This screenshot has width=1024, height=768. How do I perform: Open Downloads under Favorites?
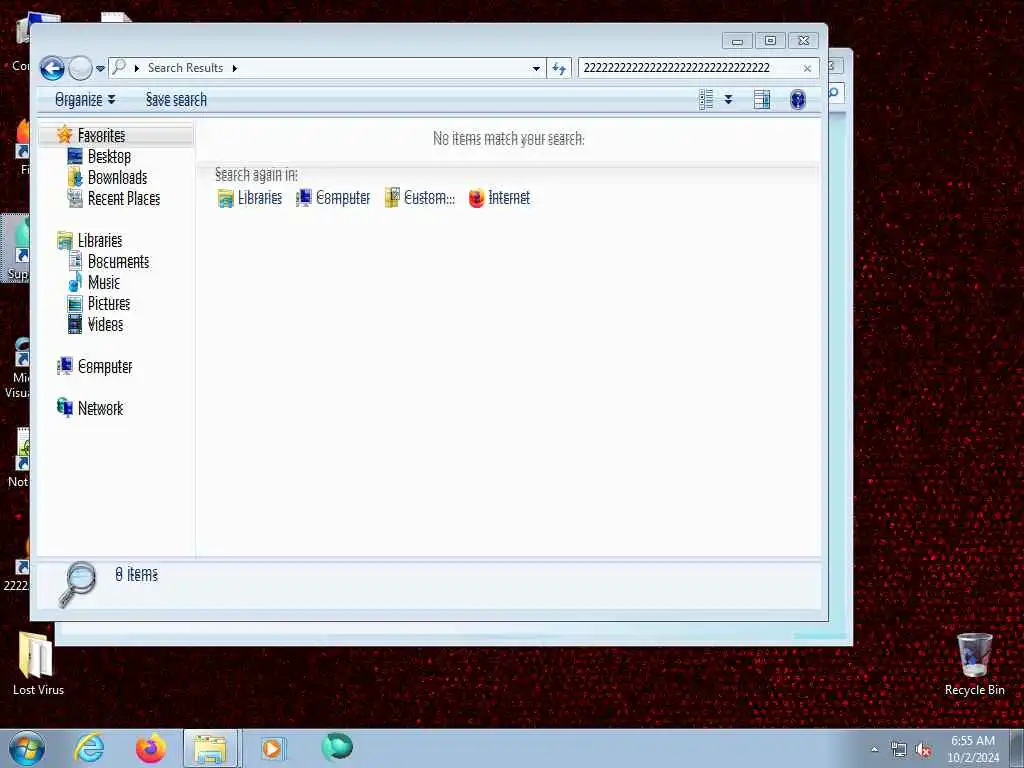pyautogui.click(x=117, y=178)
